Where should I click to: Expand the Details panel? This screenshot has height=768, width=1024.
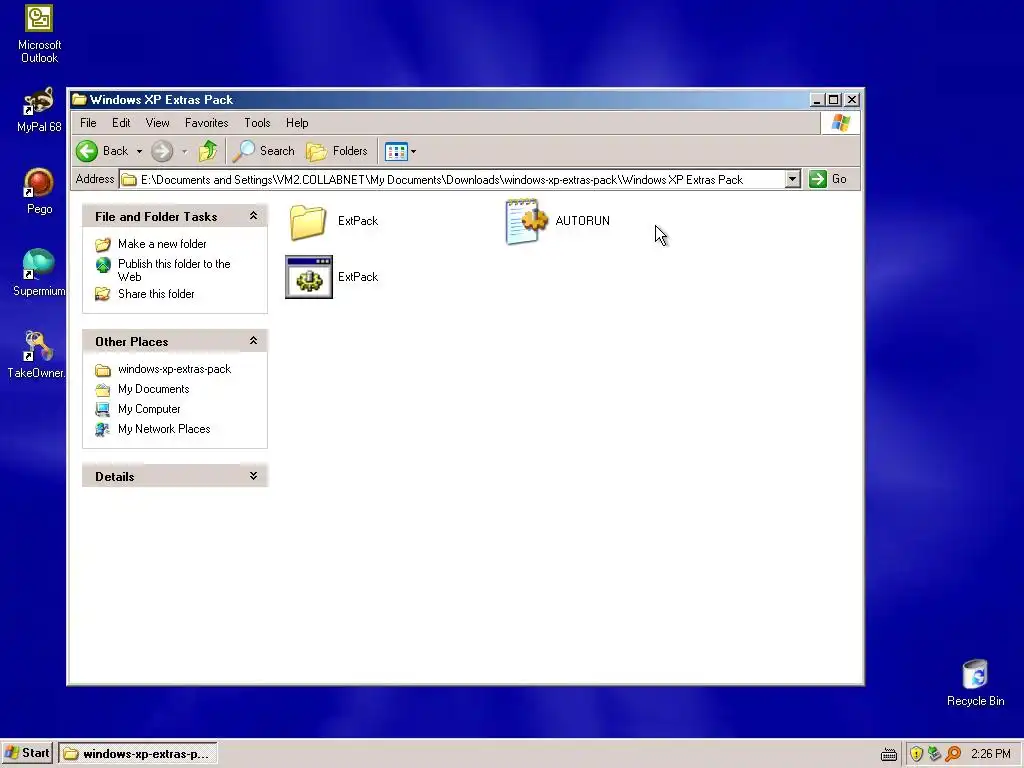253,476
